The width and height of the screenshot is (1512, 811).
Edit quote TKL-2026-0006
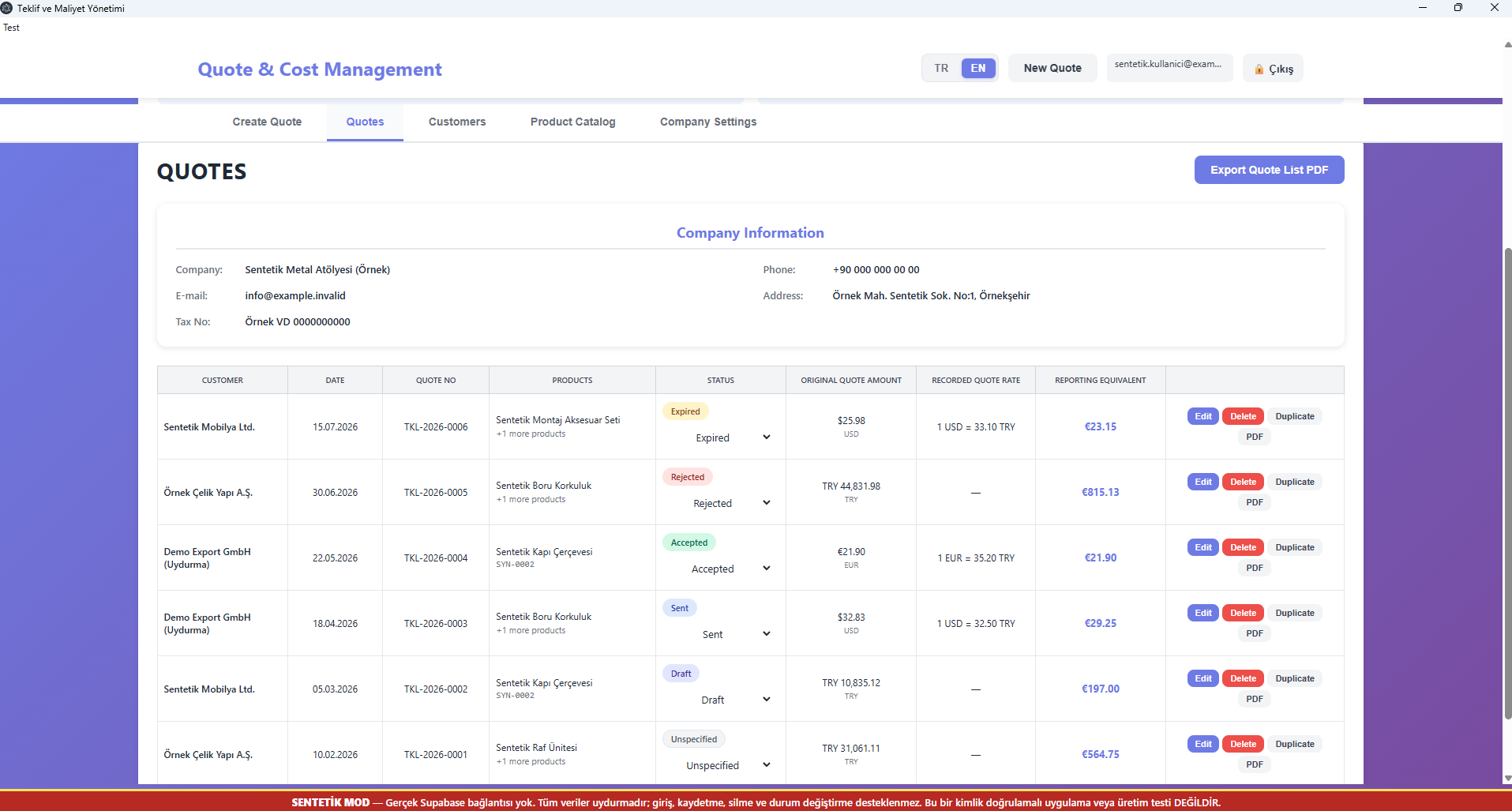click(1202, 416)
